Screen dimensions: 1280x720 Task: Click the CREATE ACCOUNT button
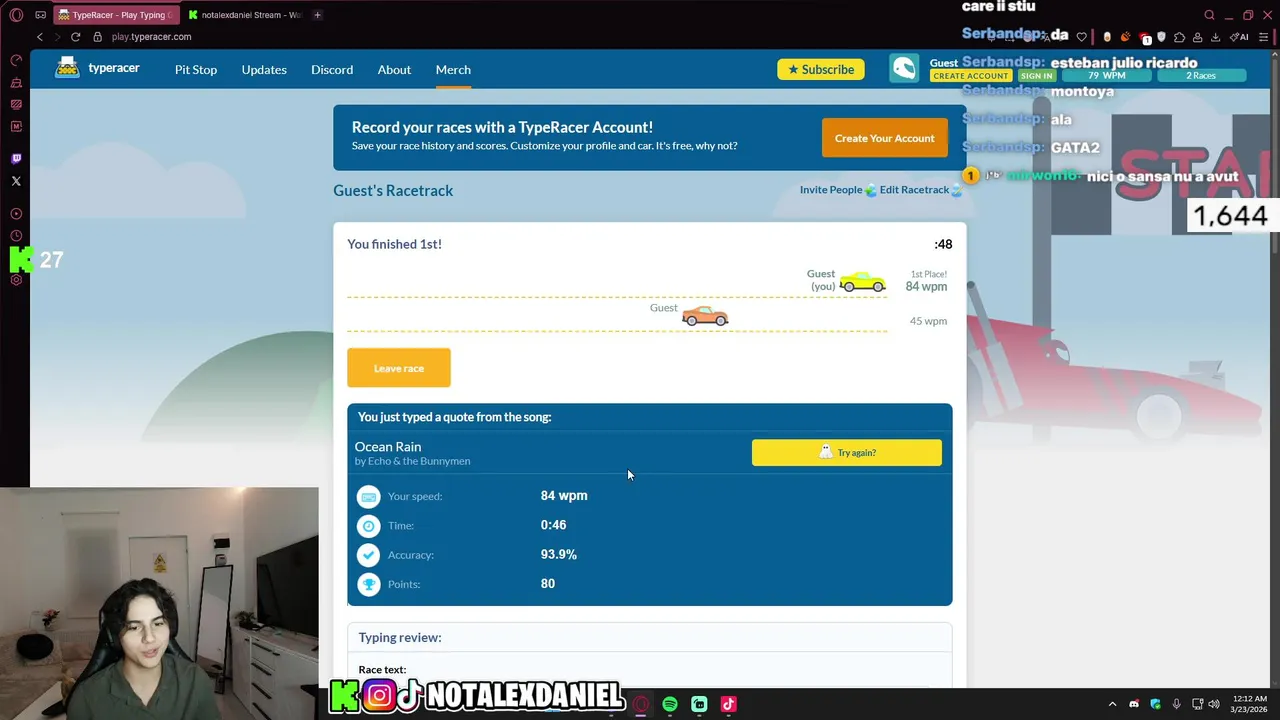tap(971, 76)
